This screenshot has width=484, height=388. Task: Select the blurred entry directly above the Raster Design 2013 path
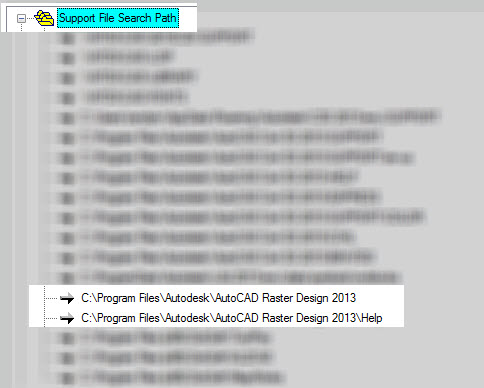click(242, 277)
